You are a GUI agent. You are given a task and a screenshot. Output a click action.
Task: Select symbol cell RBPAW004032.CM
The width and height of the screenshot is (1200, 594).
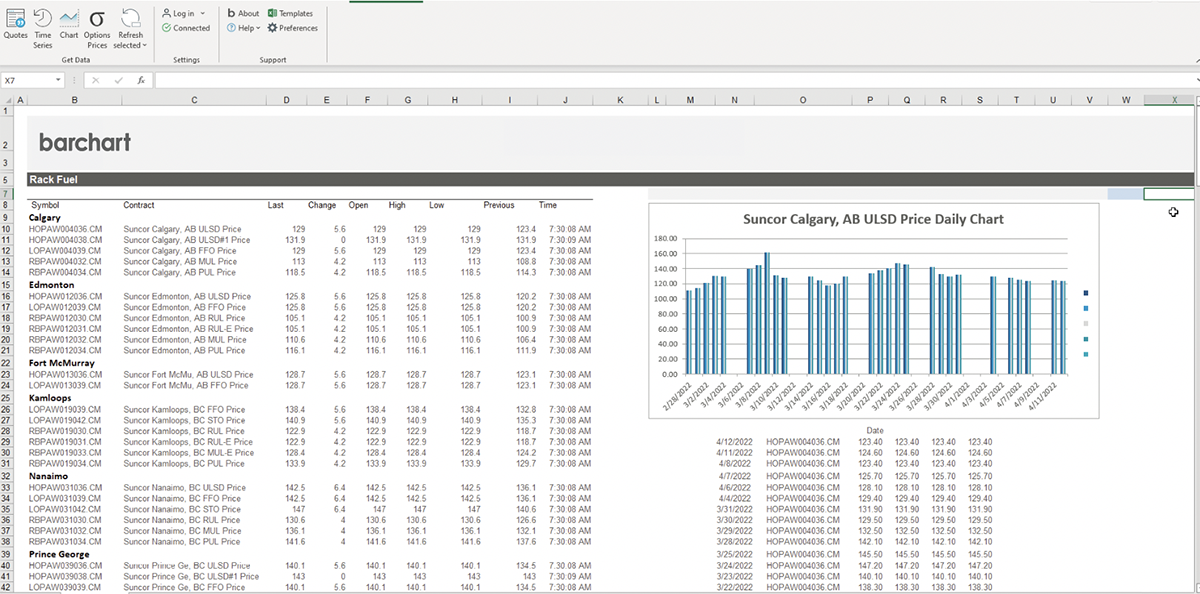pos(65,262)
